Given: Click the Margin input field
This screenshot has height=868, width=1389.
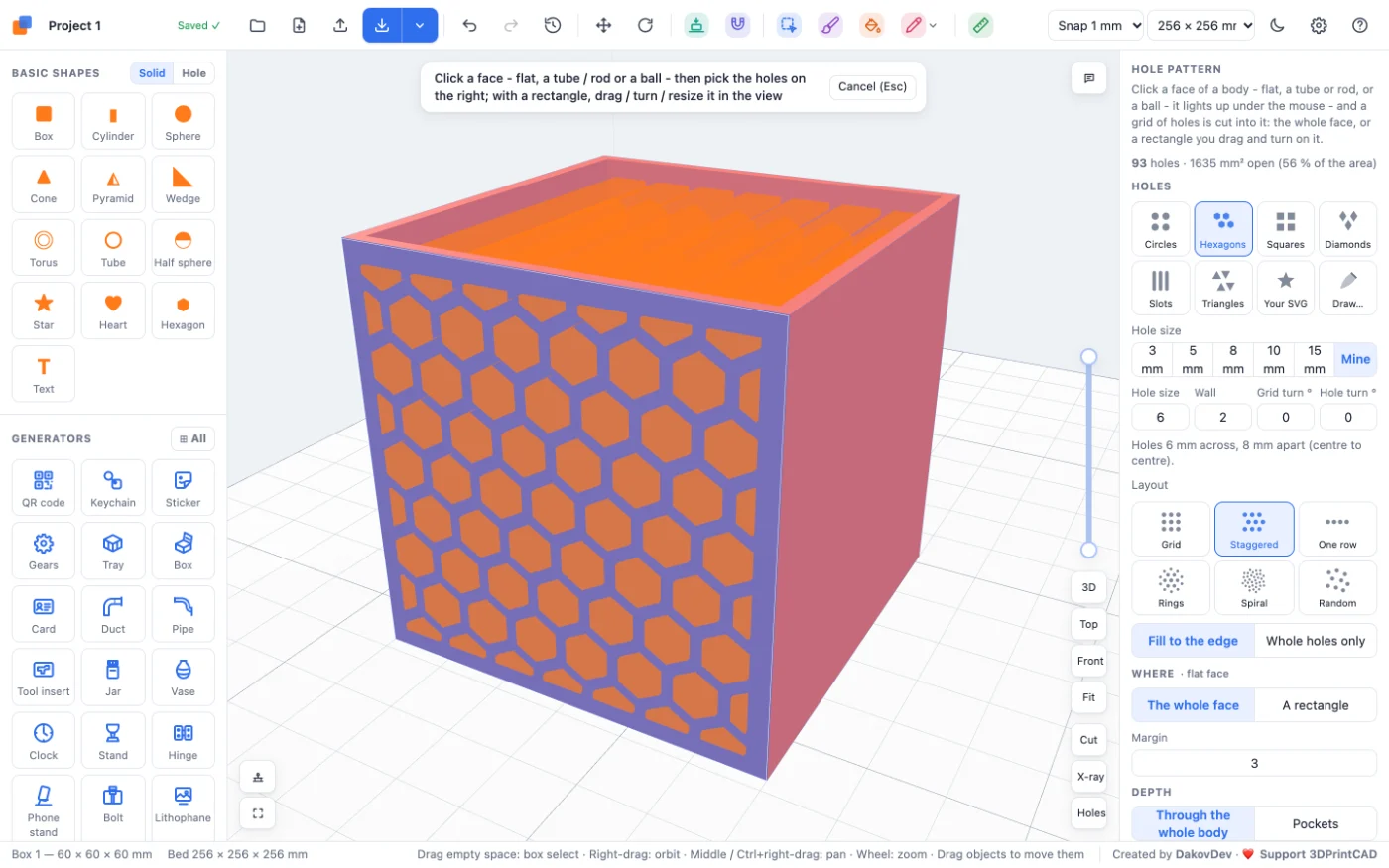Looking at the screenshot, I should pyautogui.click(x=1254, y=763).
